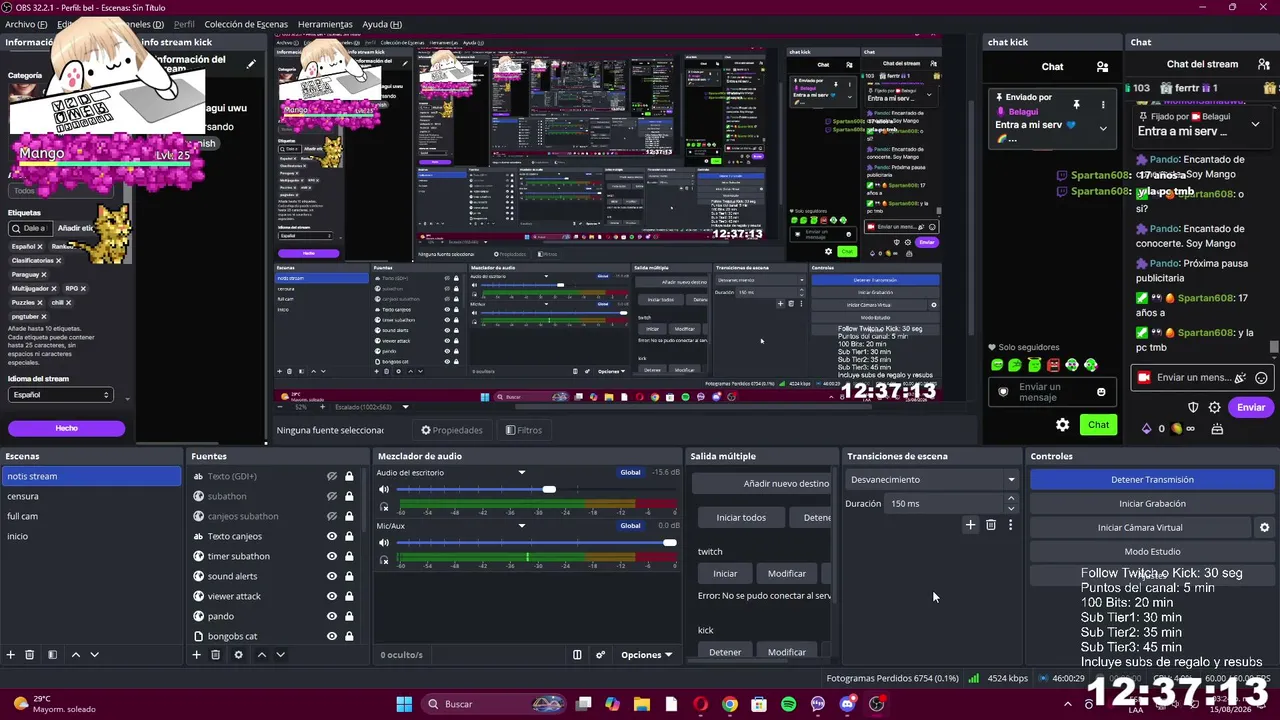Unlock the pando source lock
Image resolution: width=1280 pixels, height=720 pixels.
[x=349, y=616]
